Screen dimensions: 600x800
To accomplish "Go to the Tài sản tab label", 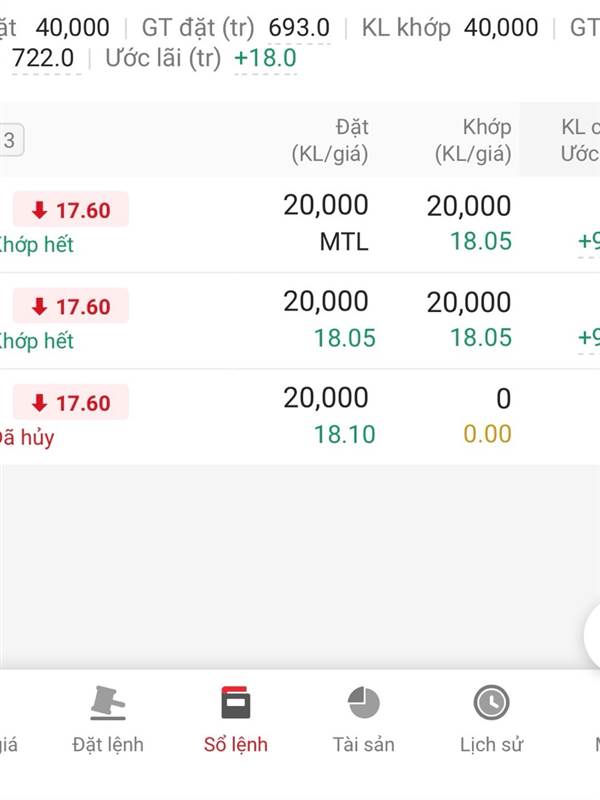I will (363, 745).
